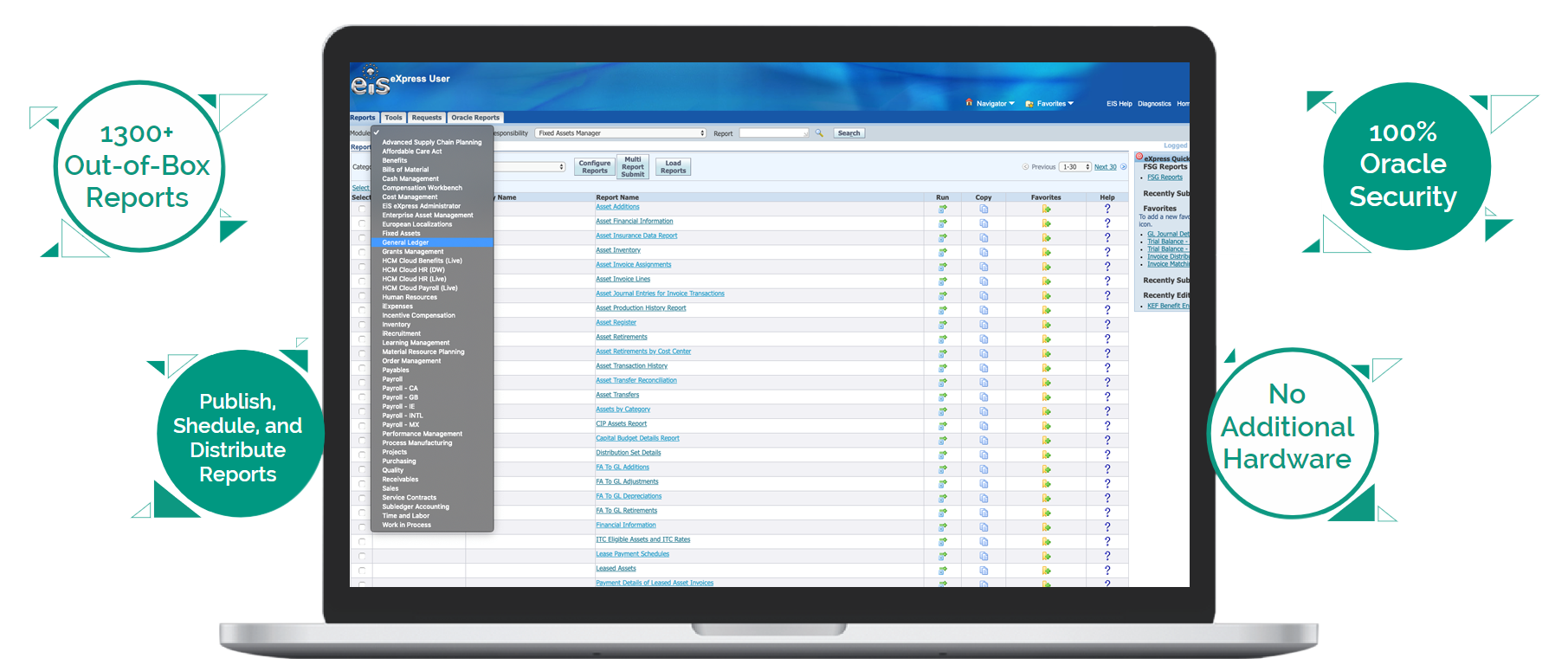Click the Load Reports button
Screen dimensions: 1568x671
(x=674, y=167)
